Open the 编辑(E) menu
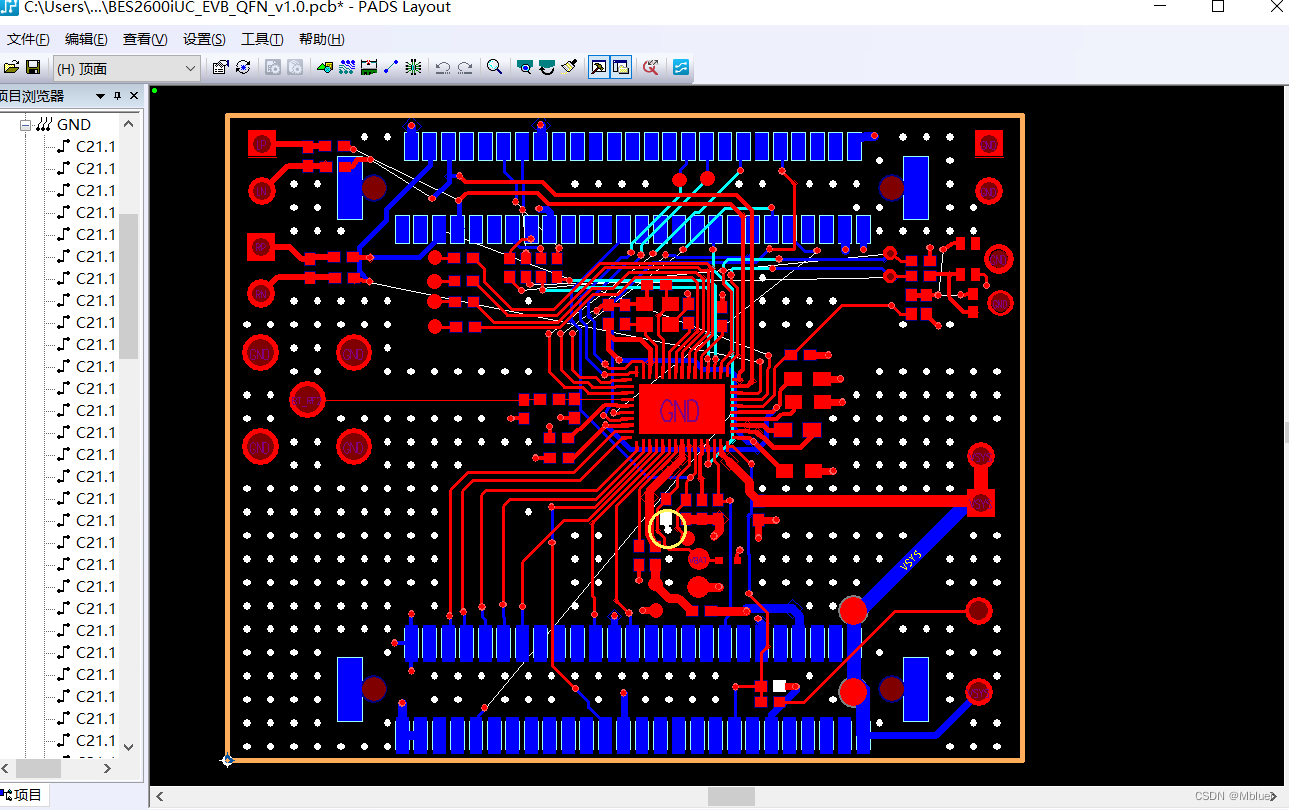Viewport: 1289px width, 810px height. tap(86, 39)
